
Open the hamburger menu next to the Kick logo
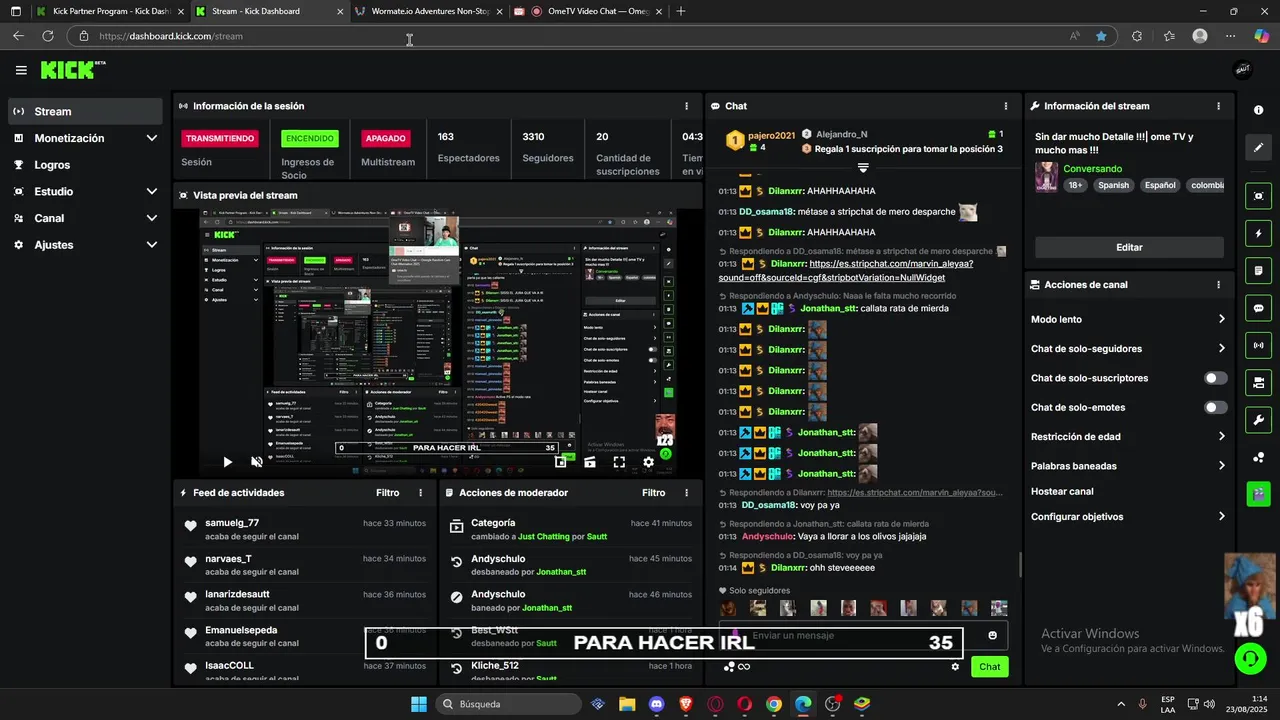click(21, 70)
